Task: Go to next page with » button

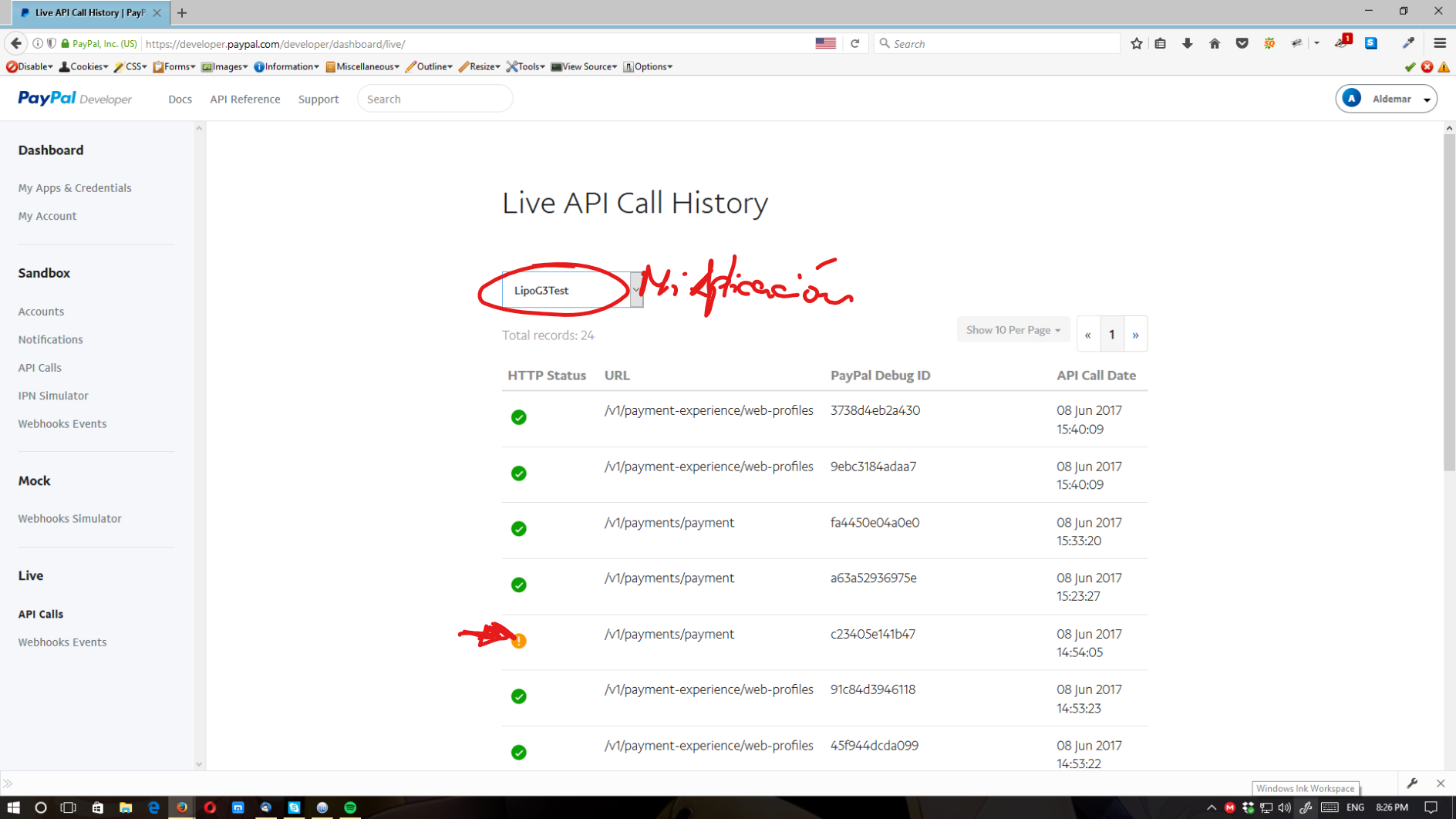Action: pos(1135,335)
